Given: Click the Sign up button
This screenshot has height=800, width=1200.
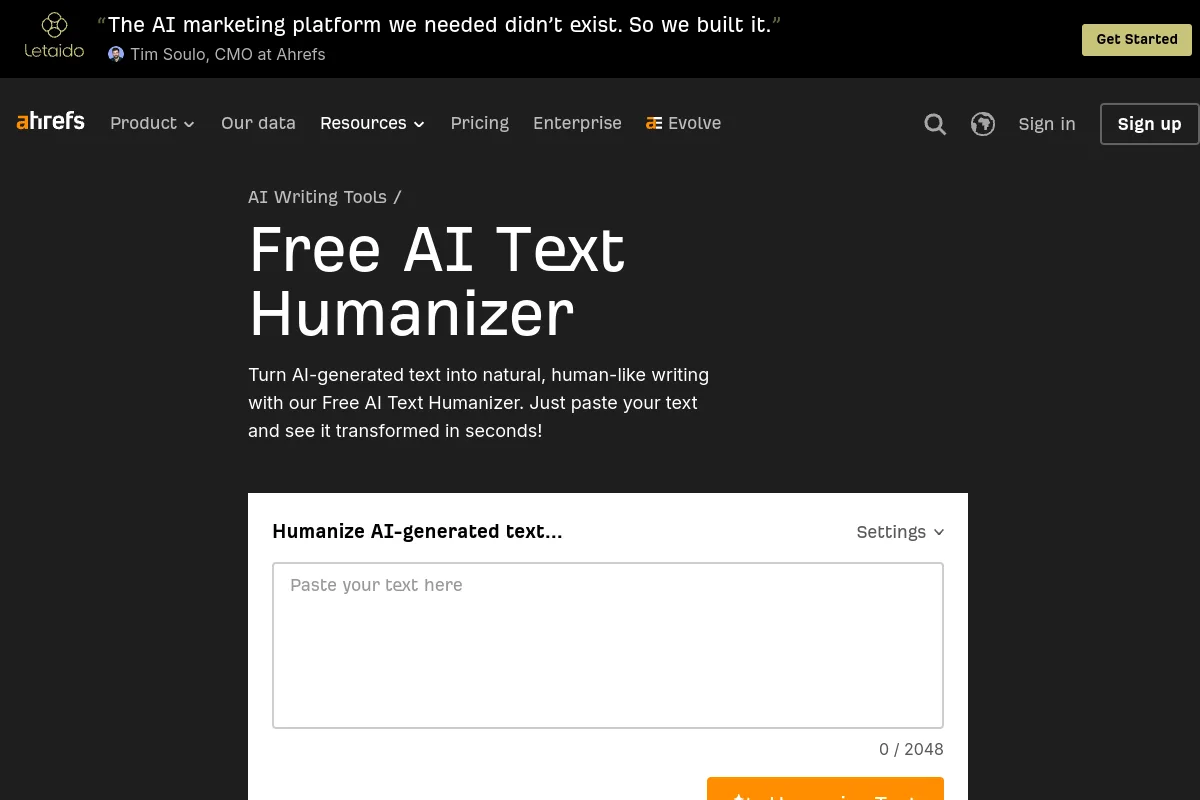Looking at the screenshot, I should [1149, 124].
